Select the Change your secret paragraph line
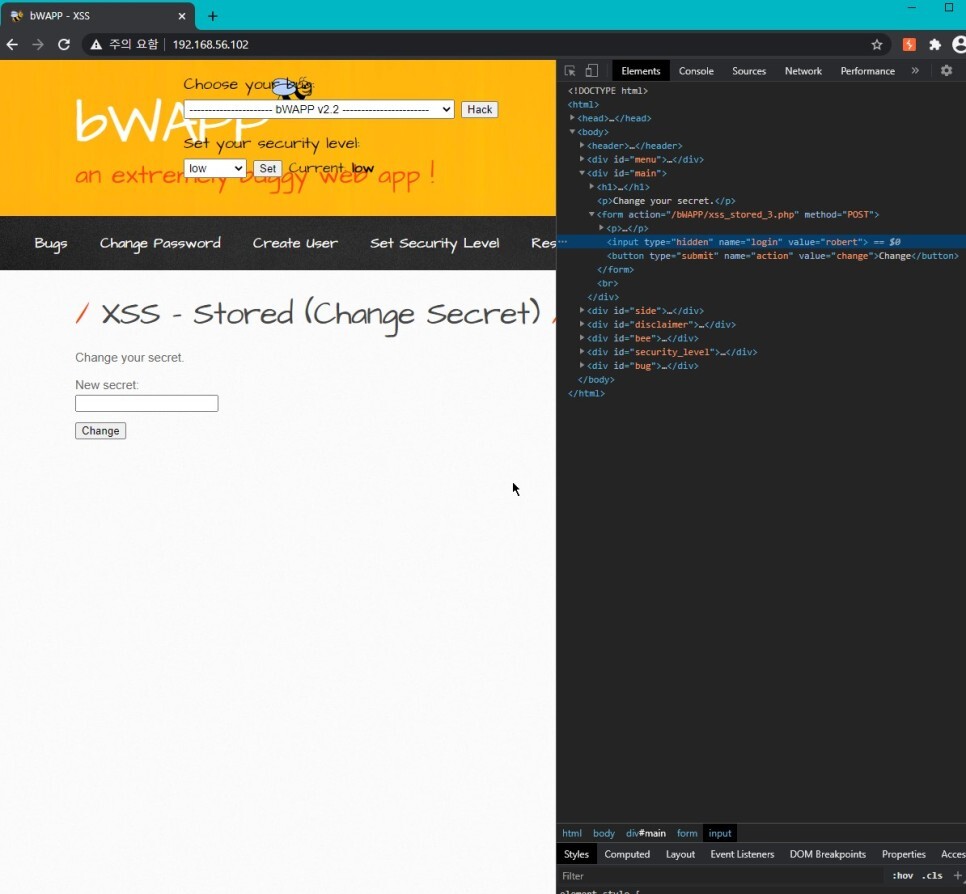The image size is (966, 894). click(x=666, y=201)
